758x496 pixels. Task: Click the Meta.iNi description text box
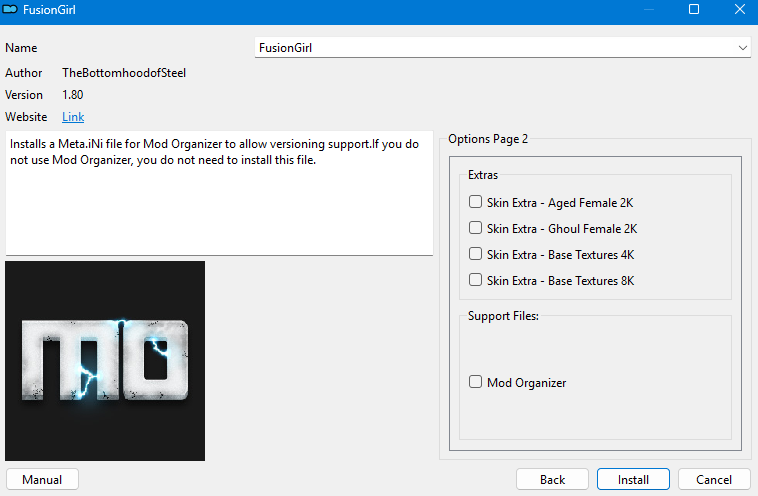[219, 193]
